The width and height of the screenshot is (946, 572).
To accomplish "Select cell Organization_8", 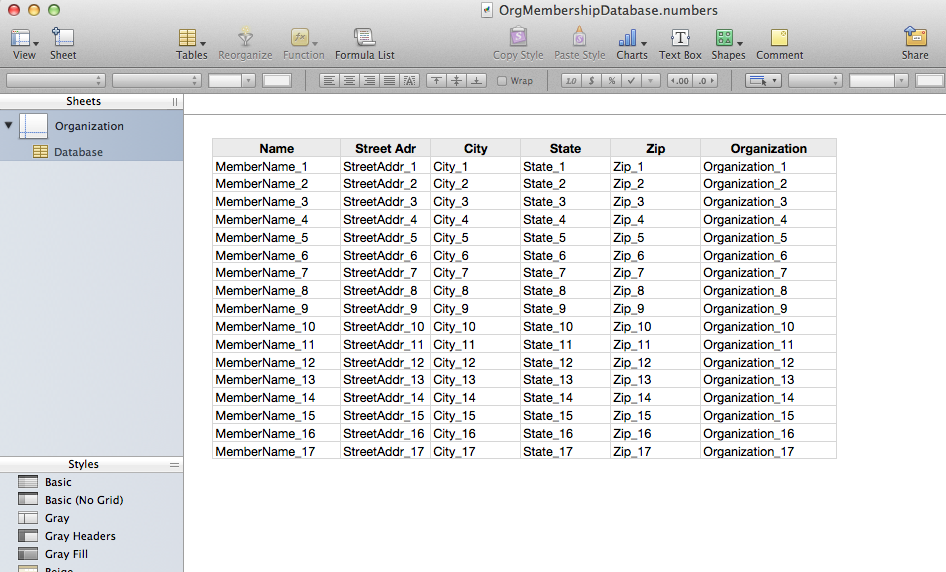I will [x=769, y=290].
